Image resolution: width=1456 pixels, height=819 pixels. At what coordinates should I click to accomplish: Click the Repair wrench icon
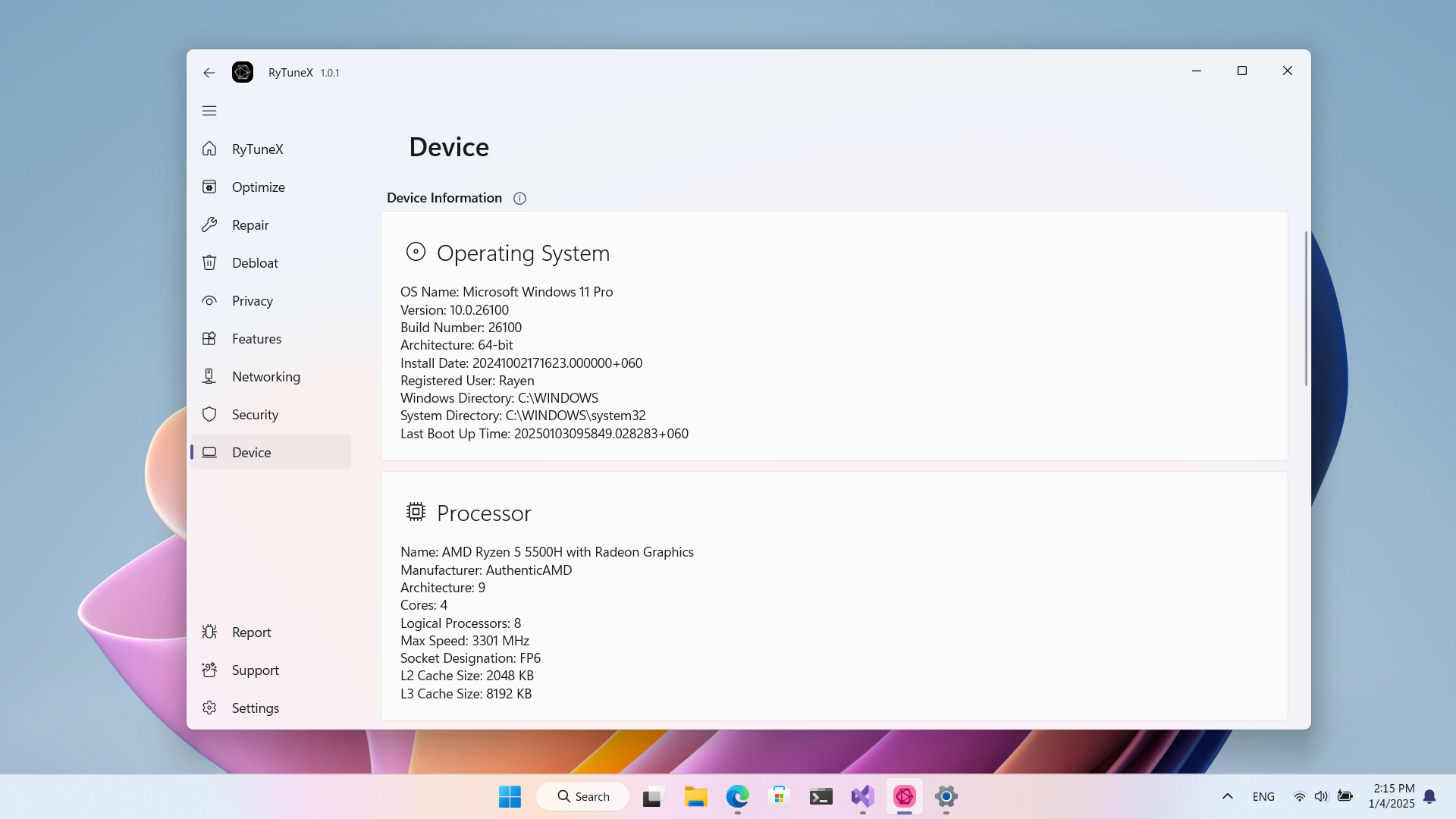(209, 224)
